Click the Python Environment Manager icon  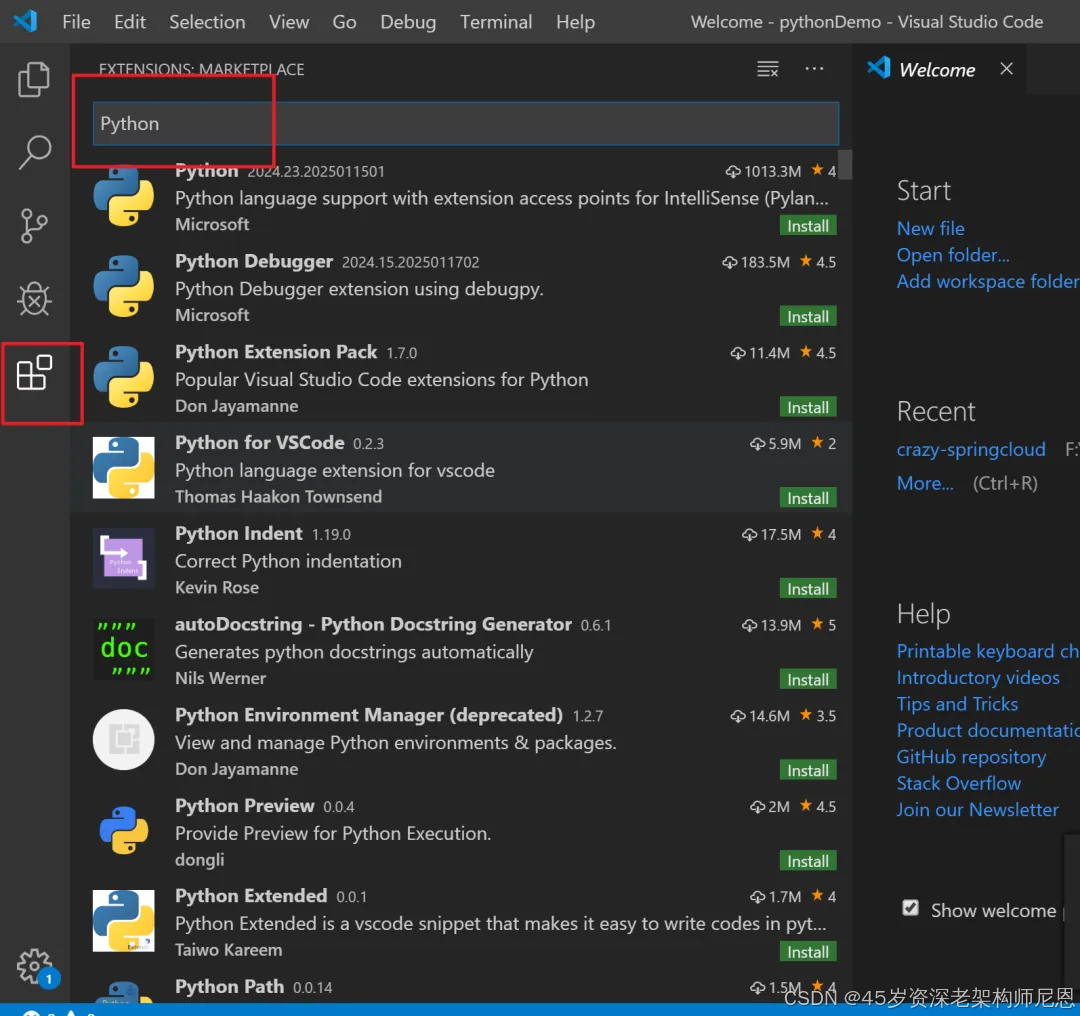124,740
